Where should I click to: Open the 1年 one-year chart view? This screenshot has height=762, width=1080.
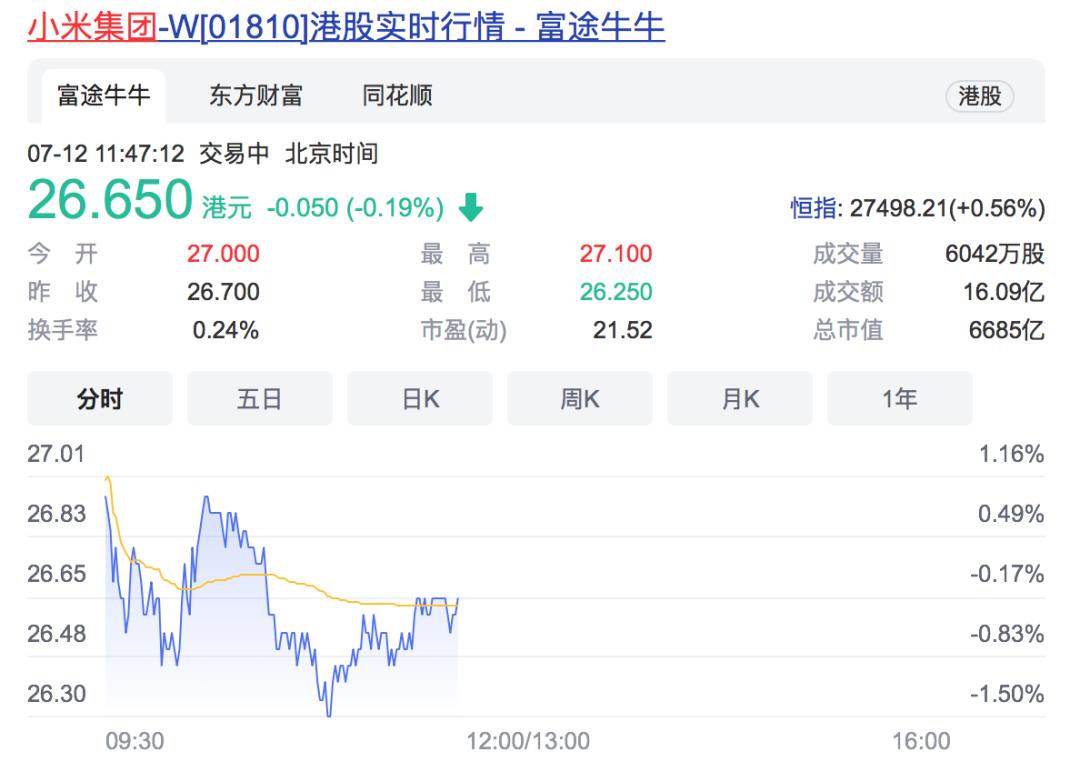coord(900,397)
